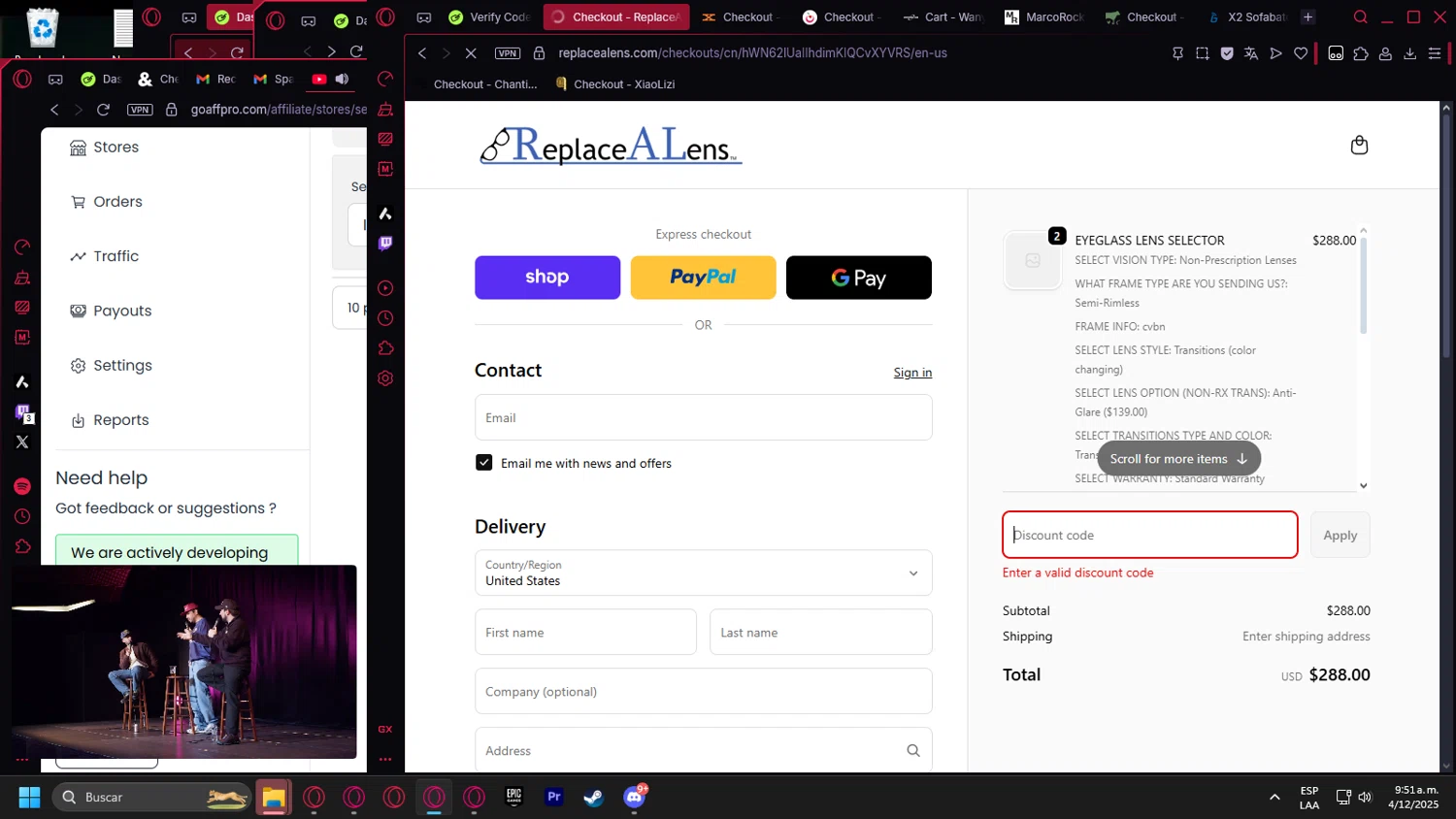Mute the YouTube tab audio
Screen dimensions: 1456x819
(x=342, y=79)
